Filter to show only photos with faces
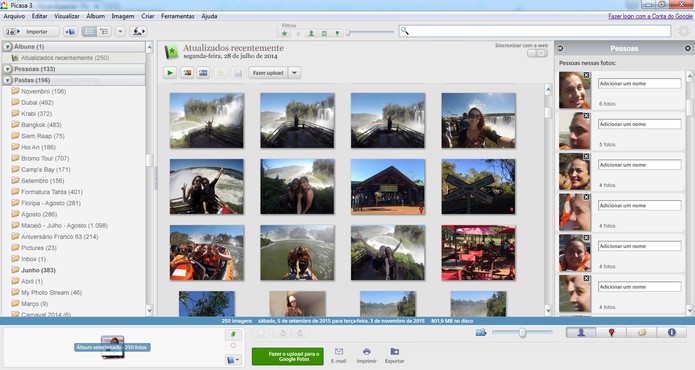This screenshot has height=370, width=695. tap(311, 33)
